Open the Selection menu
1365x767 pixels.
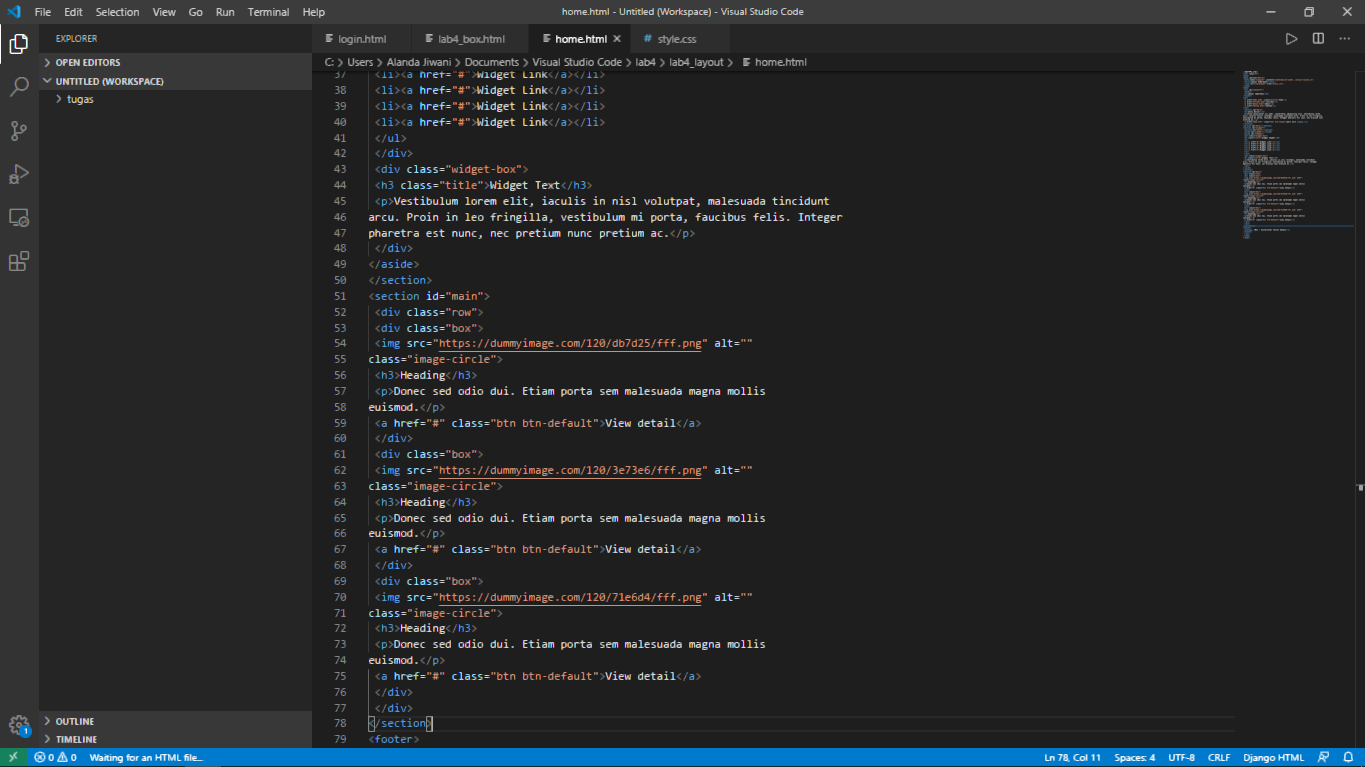tap(117, 12)
